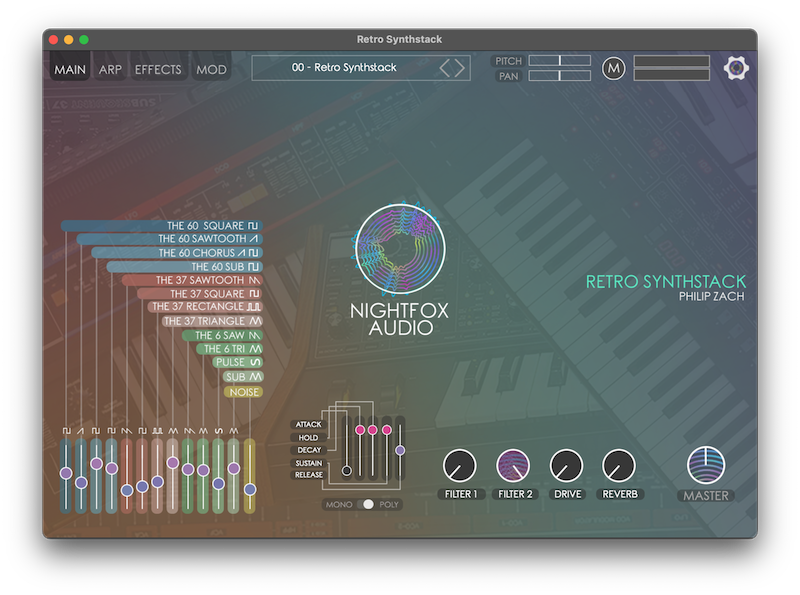This screenshot has height=595, width=800.
Task: Turn the Reverb knob
Action: [x=619, y=465]
